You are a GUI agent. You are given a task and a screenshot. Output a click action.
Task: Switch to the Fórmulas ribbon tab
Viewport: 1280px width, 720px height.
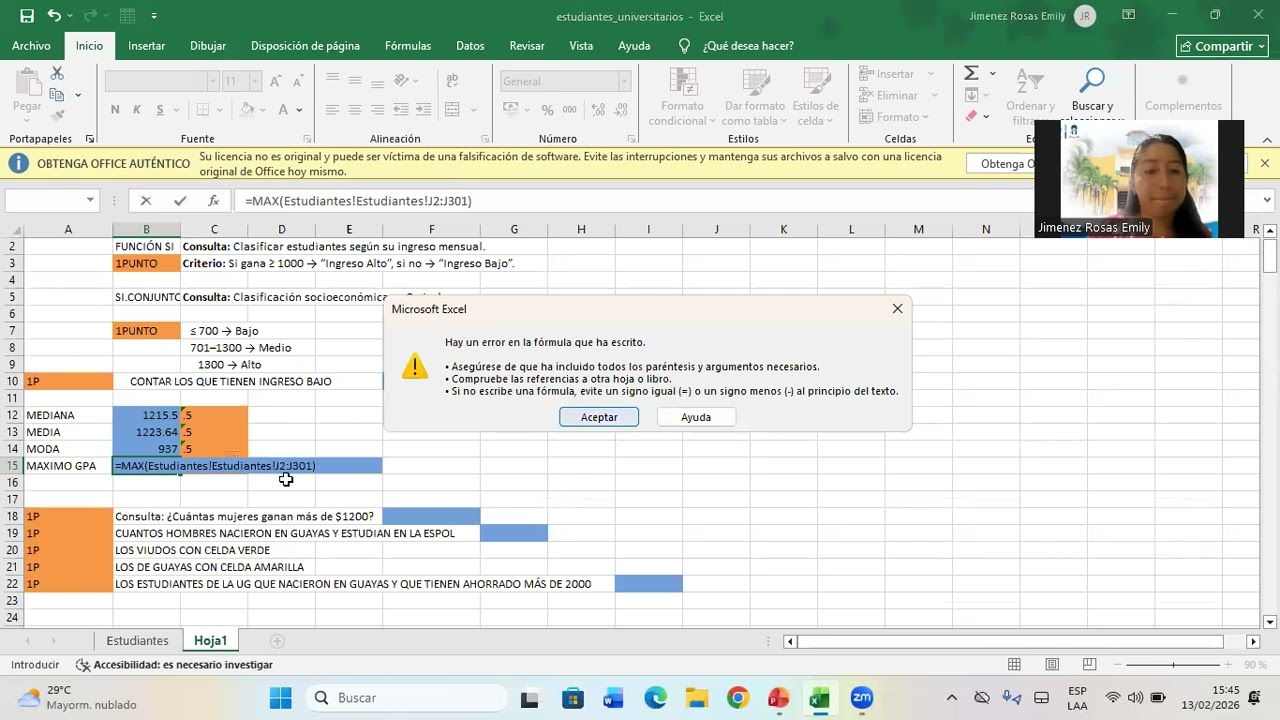point(407,46)
